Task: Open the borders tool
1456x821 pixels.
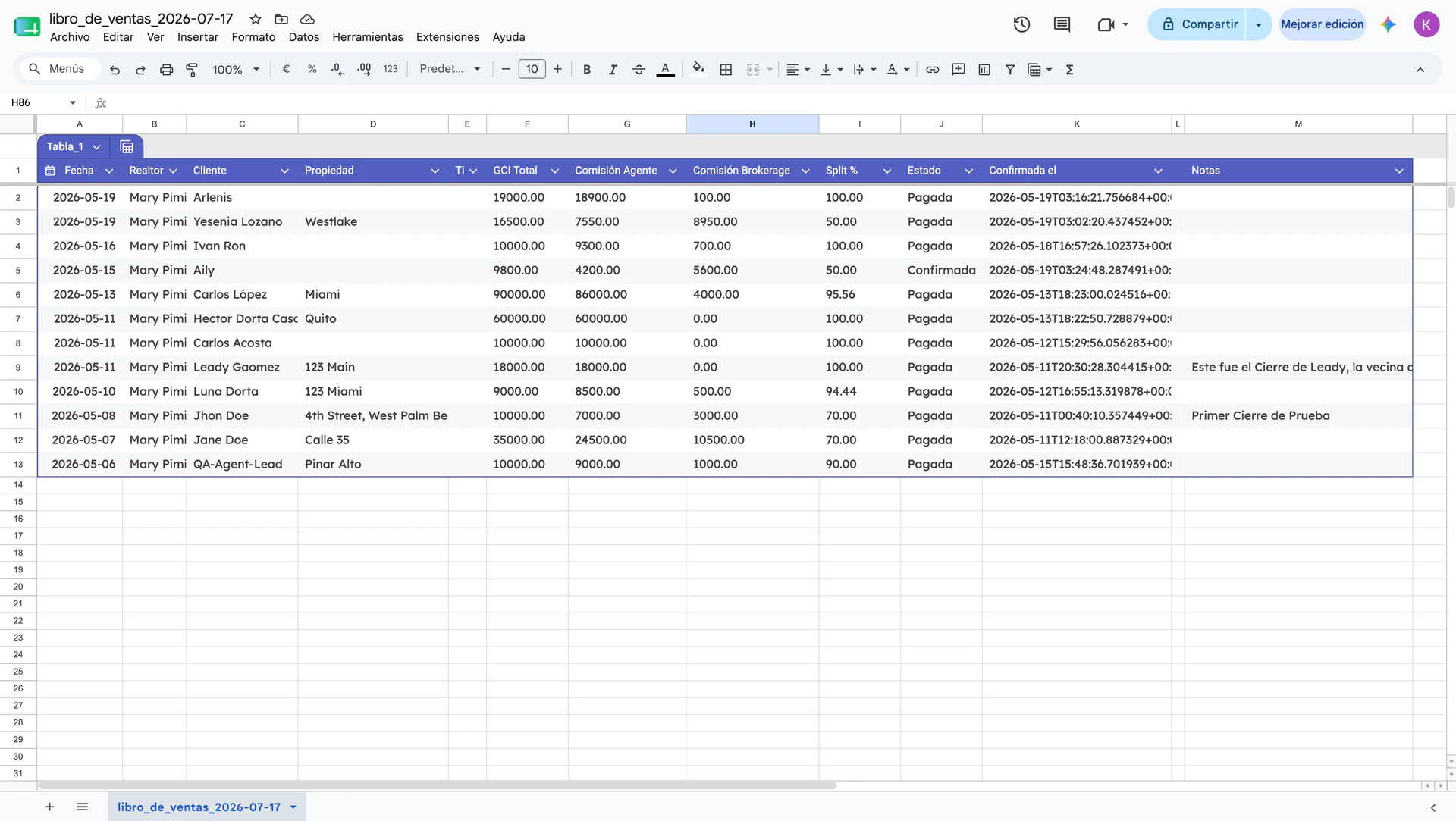Action: pyautogui.click(x=726, y=69)
